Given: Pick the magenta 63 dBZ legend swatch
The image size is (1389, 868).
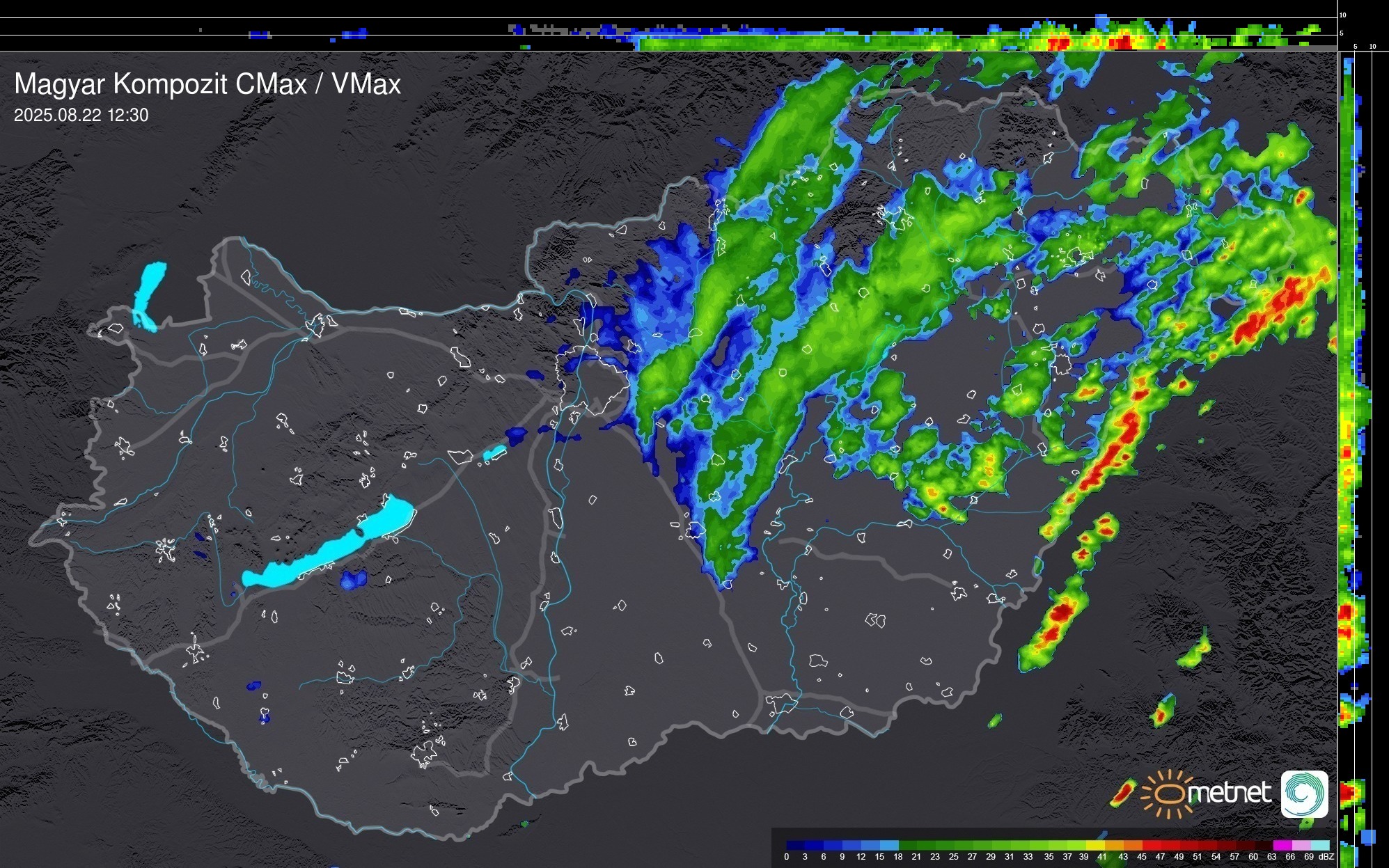Looking at the screenshot, I should [1282, 845].
